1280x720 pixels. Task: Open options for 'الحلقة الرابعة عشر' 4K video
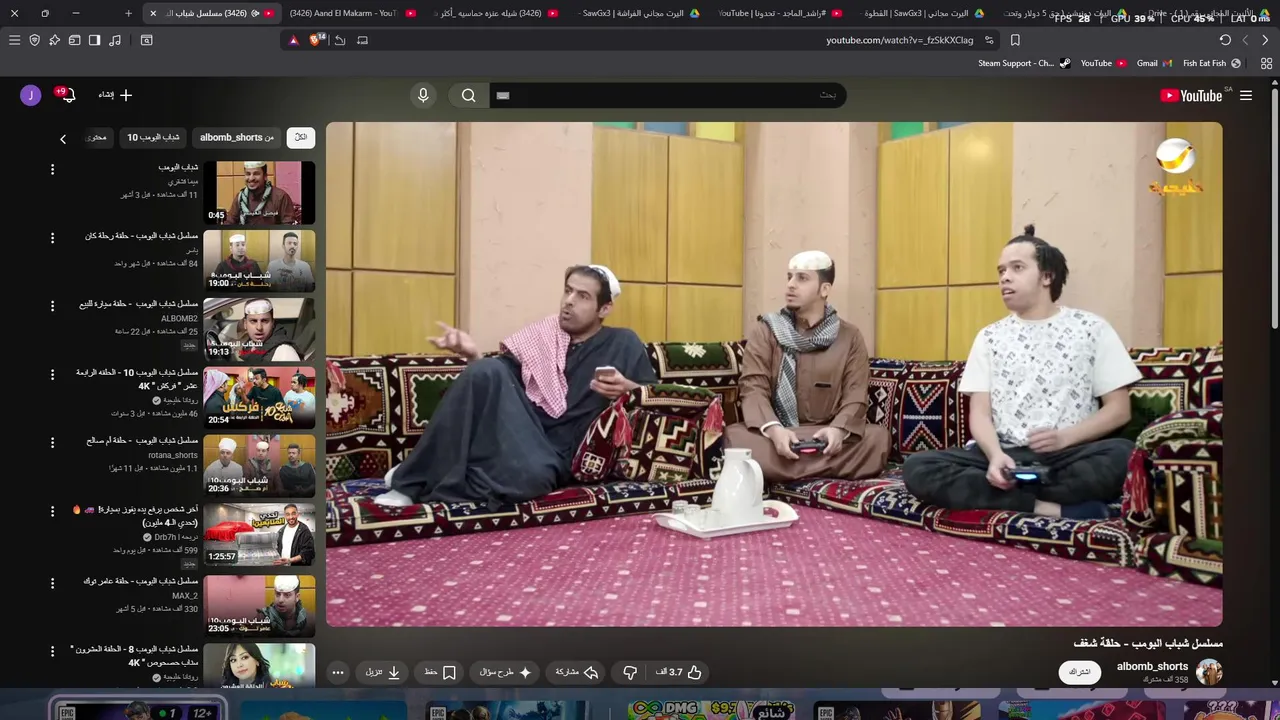click(53, 374)
